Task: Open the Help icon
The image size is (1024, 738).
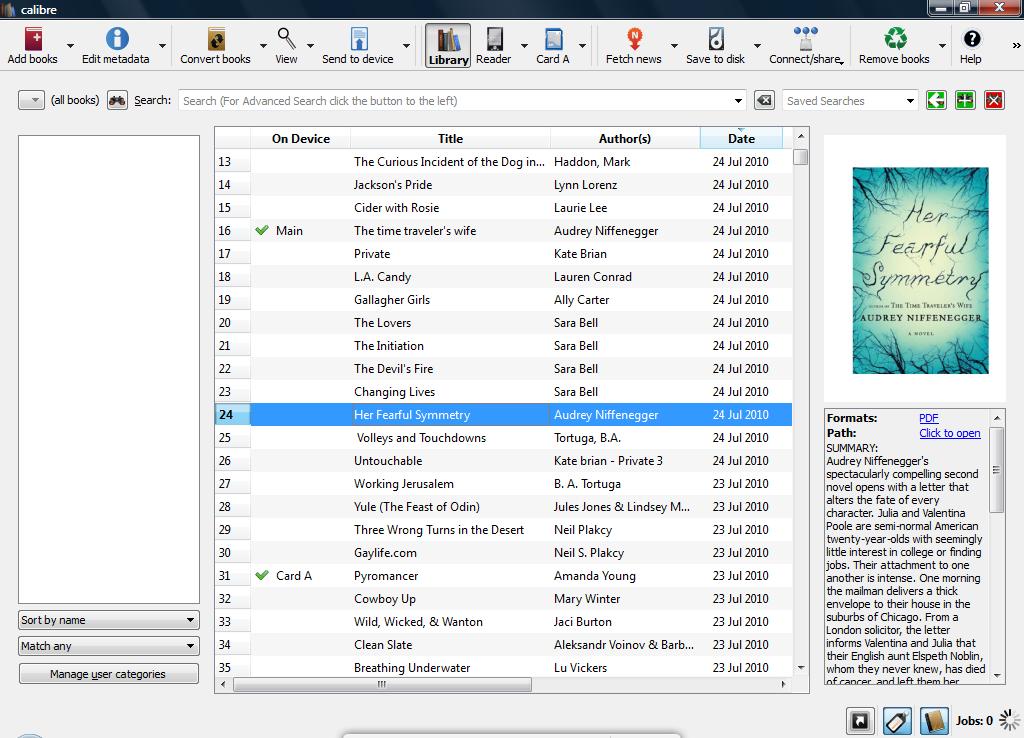Action: [972, 39]
